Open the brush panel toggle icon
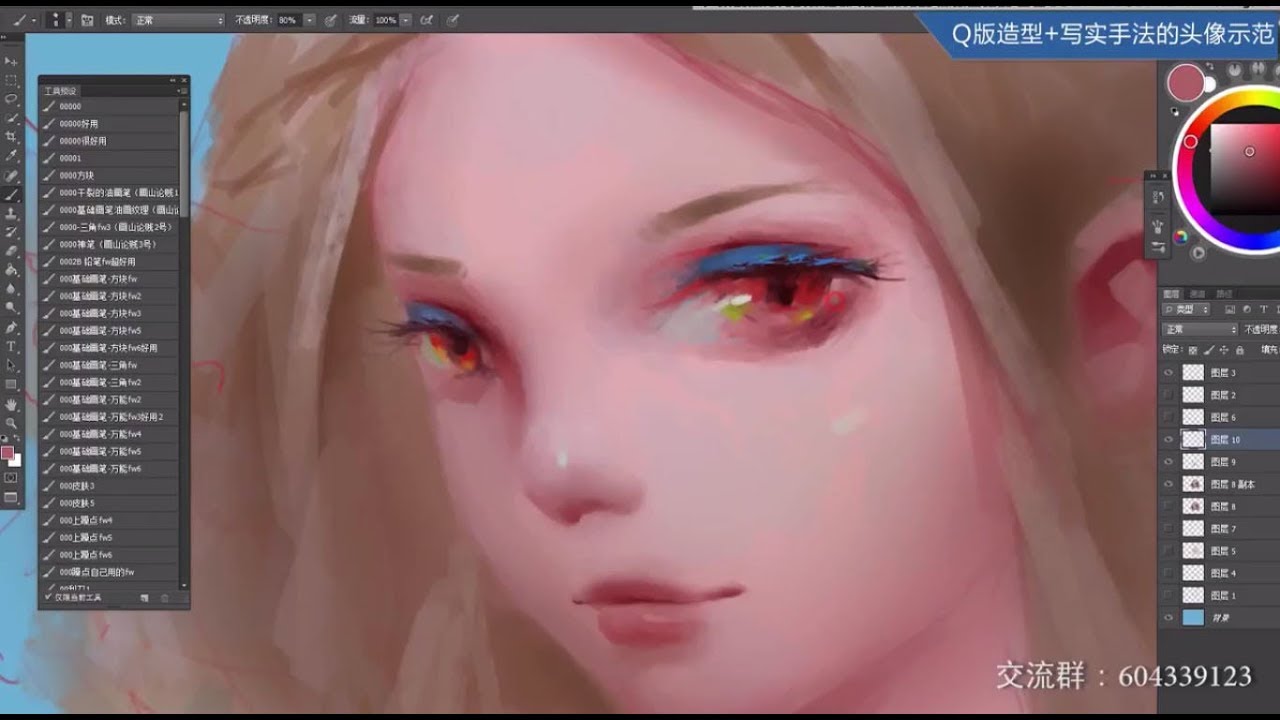1280x720 pixels. (87, 20)
